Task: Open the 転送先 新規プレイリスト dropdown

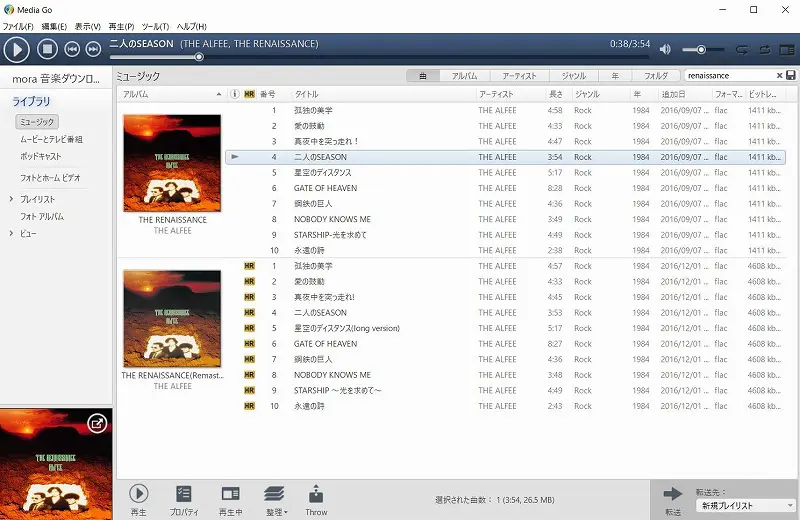Action: (x=746, y=506)
